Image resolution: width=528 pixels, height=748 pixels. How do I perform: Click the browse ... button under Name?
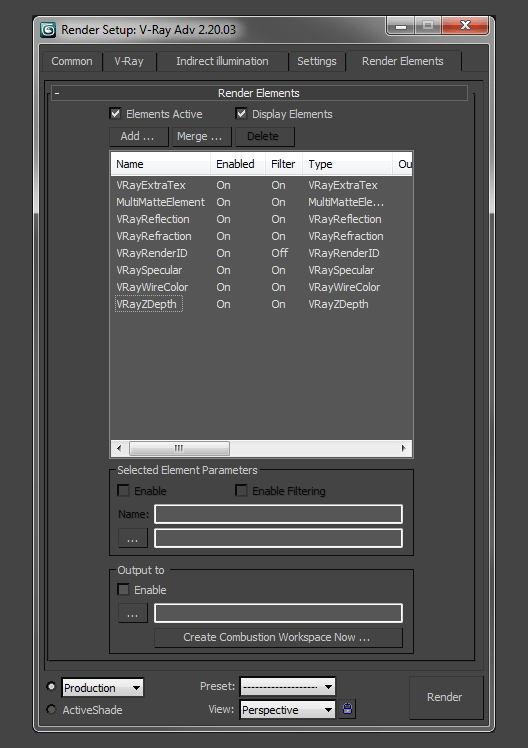(133, 539)
